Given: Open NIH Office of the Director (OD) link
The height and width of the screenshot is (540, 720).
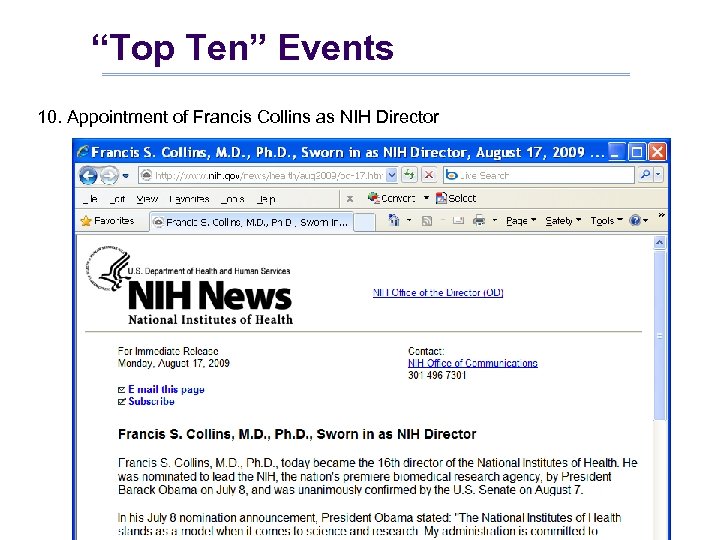Looking at the screenshot, I should point(438,292).
